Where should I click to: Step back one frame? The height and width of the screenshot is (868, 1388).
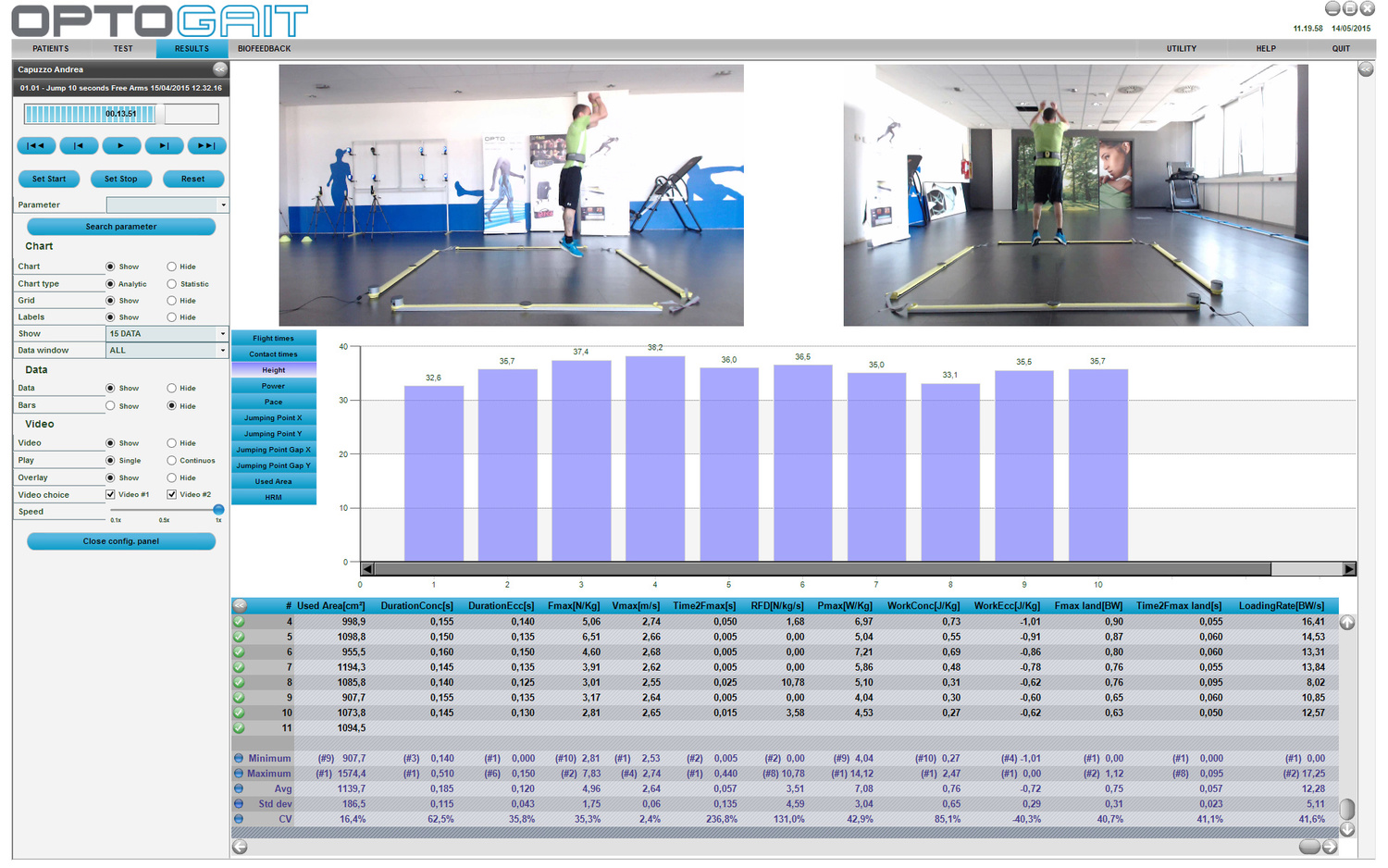click(x=79, y=145)
